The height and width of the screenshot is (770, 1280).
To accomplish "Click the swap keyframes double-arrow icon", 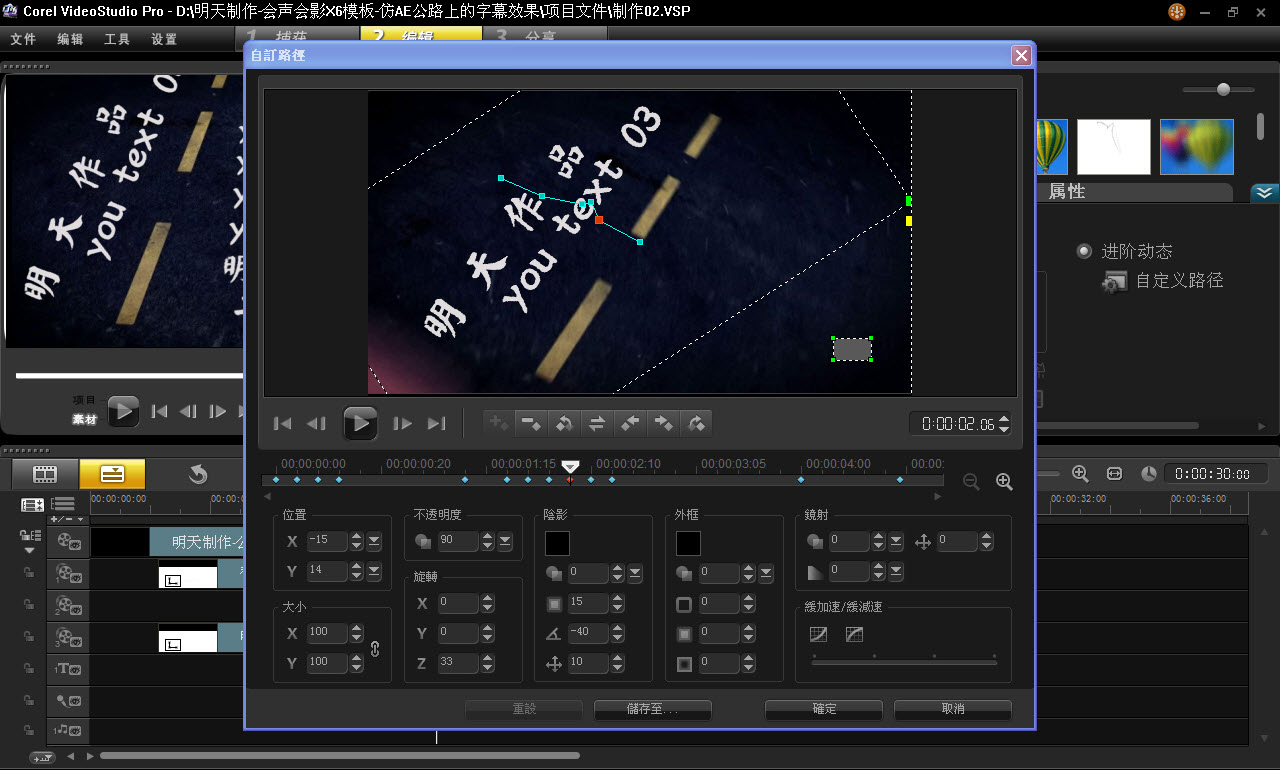I will tap(597, 423).
